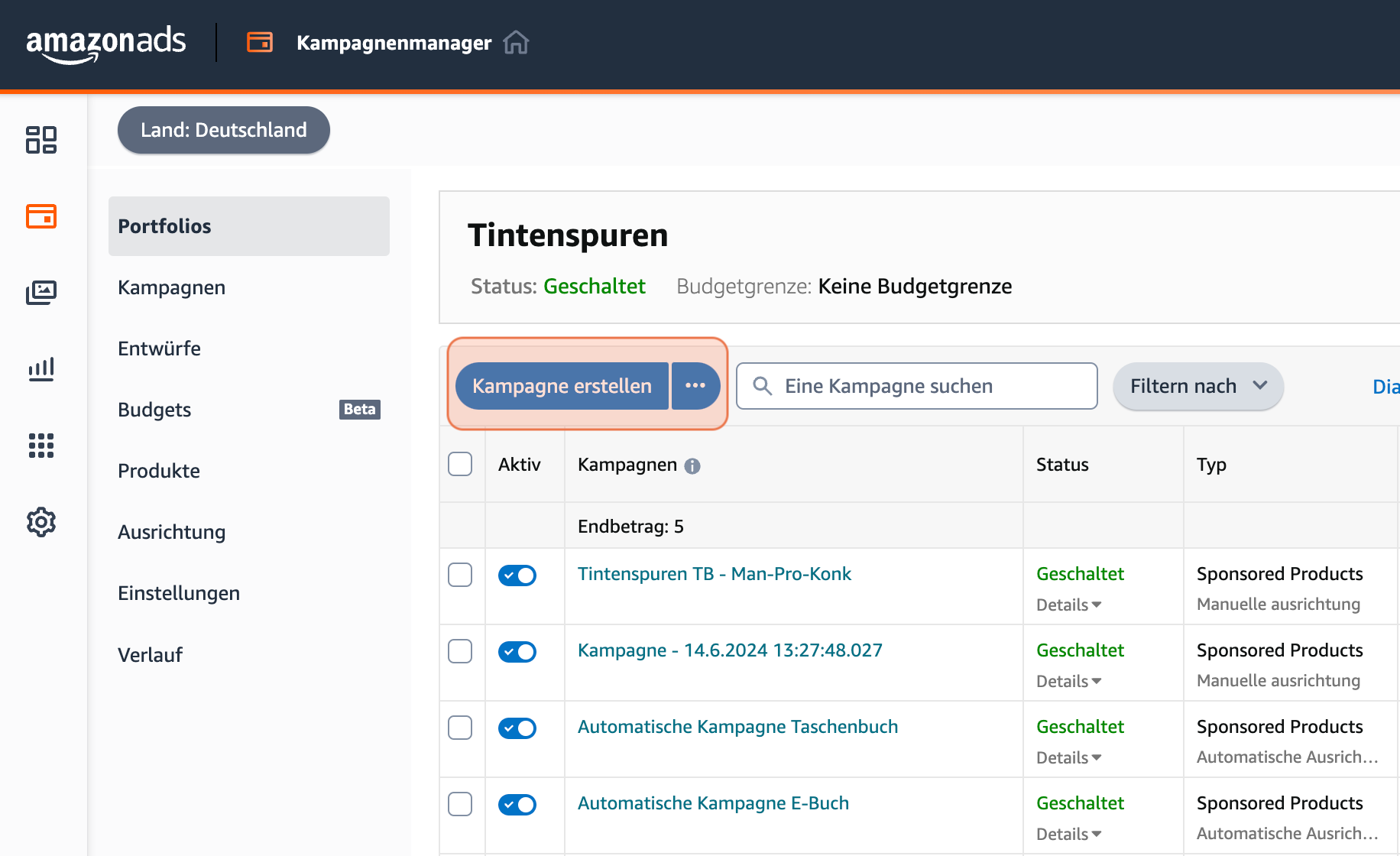This screenshot has height=856, width=1400.
Task: Select Kampagnen in the left menu
Action: tap(171, 287)
